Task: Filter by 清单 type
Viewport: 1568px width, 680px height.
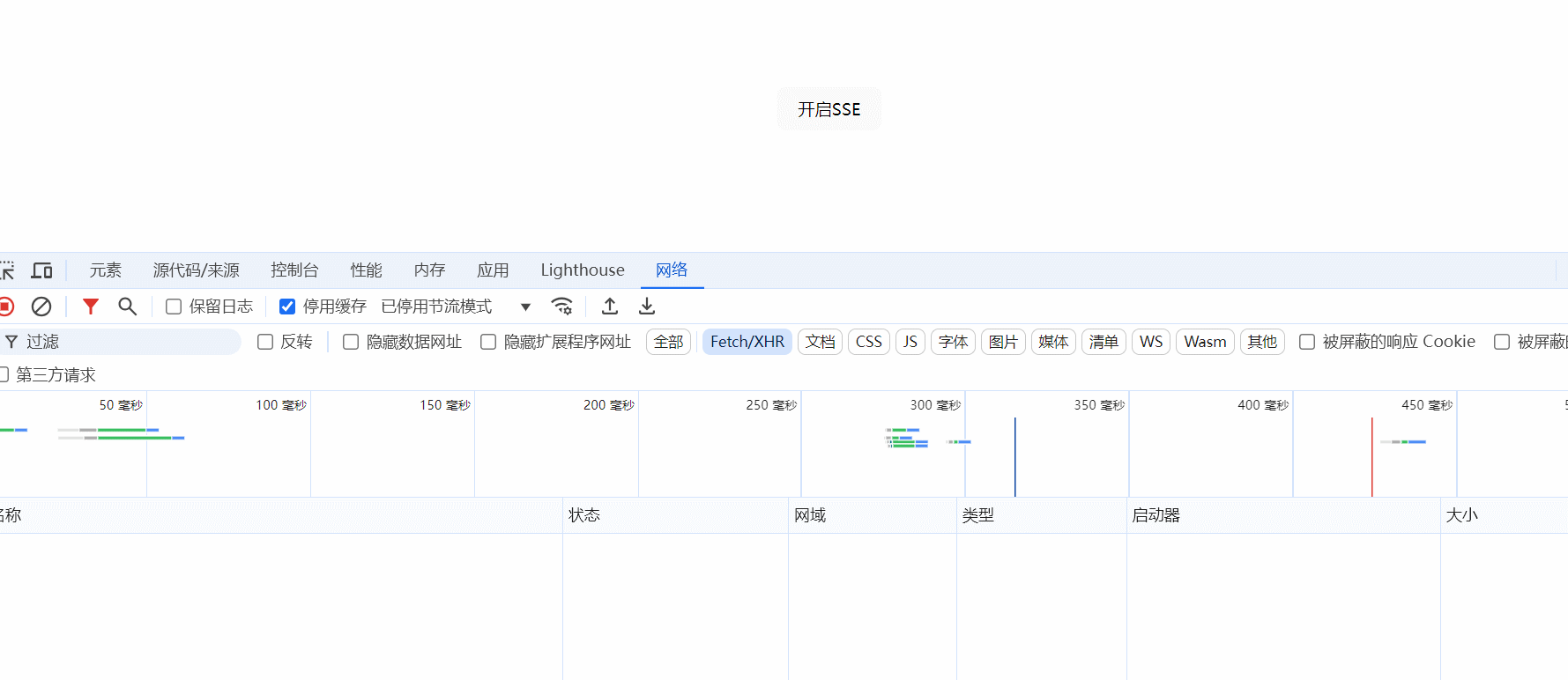Action: [x=1104, y=342]
